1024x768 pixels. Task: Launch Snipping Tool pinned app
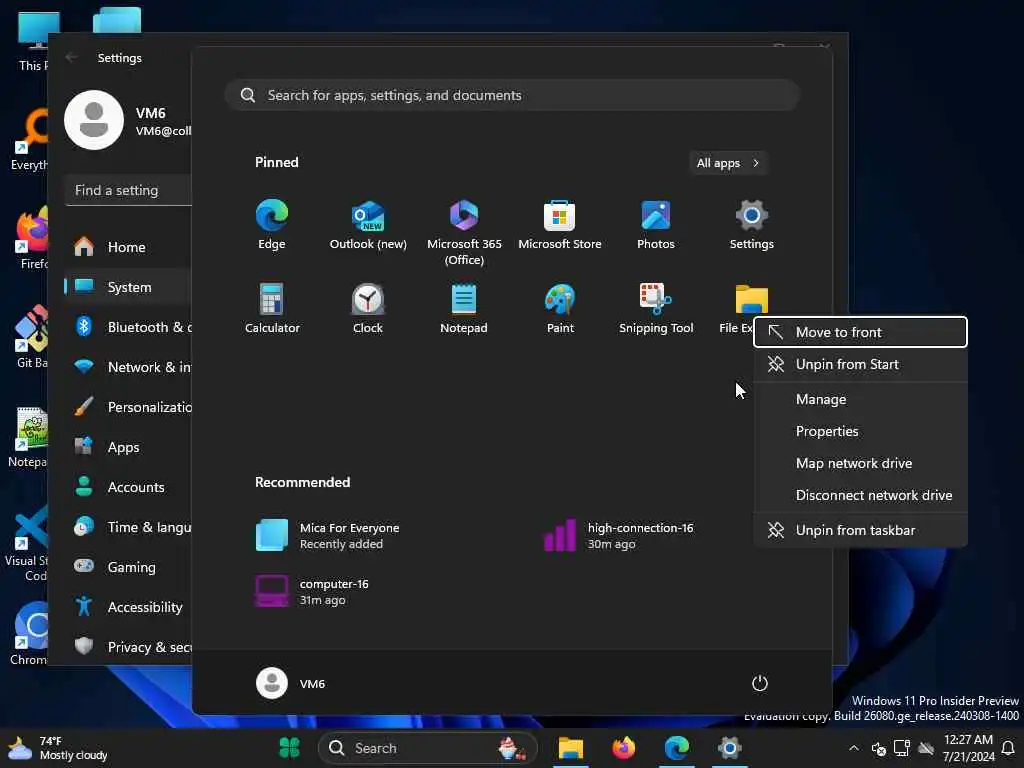[656, 308]
